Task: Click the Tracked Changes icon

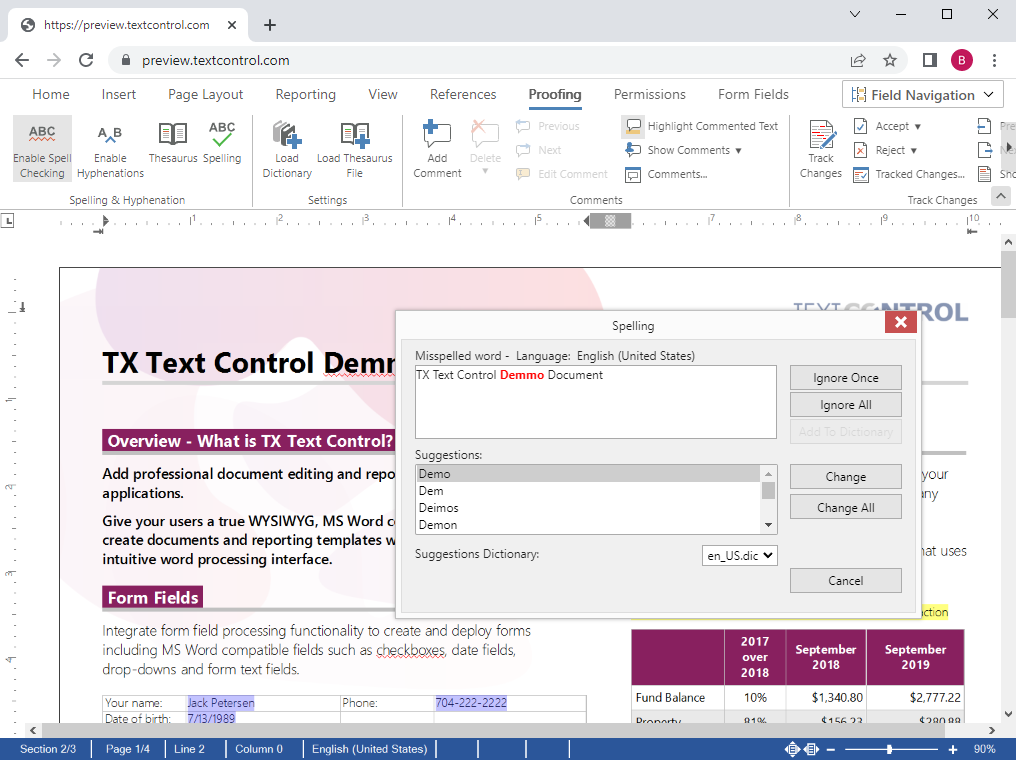Action: tap(861, 175)
